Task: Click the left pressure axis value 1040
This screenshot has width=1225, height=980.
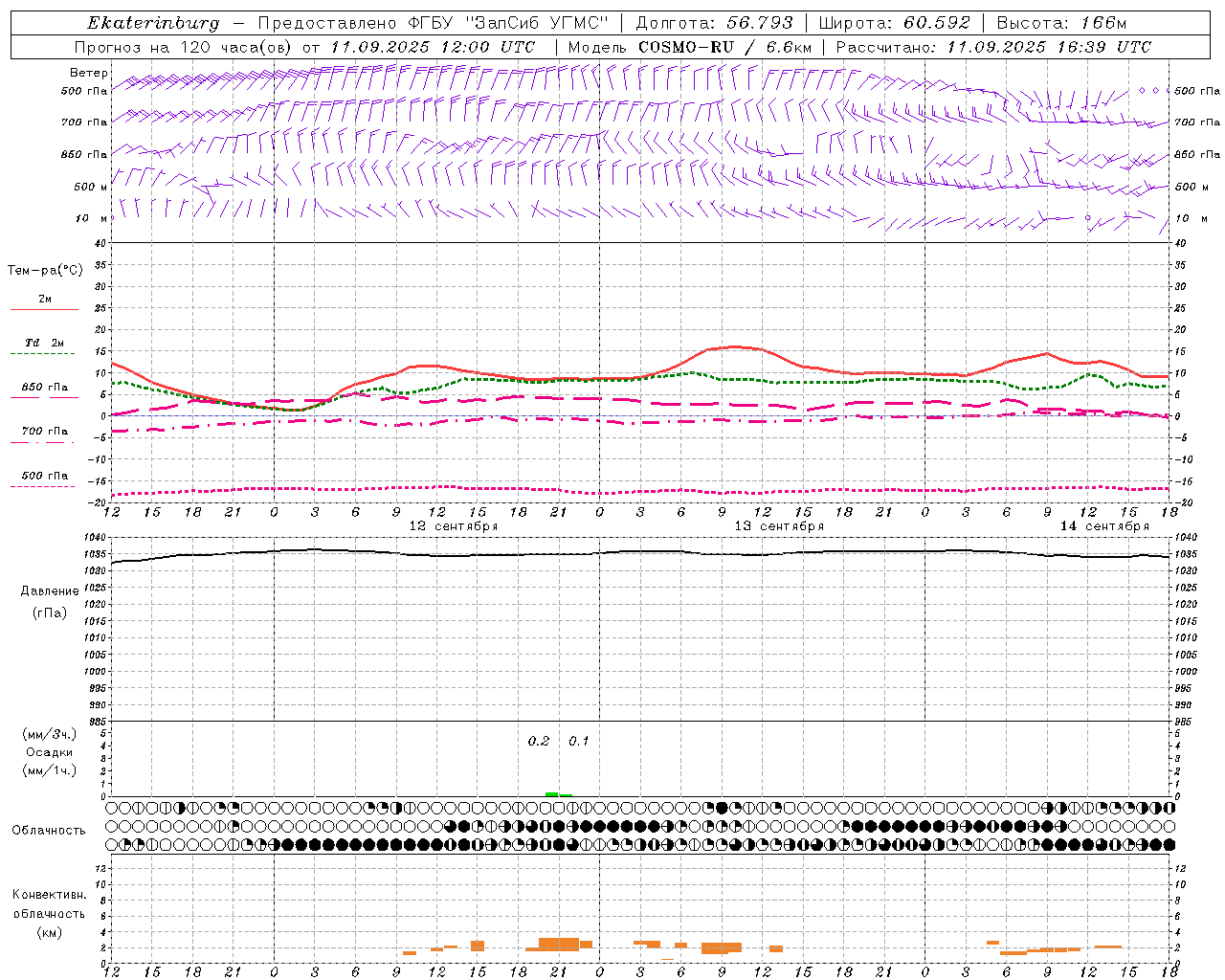Action: pyautogui.click(x=95, y=537)
